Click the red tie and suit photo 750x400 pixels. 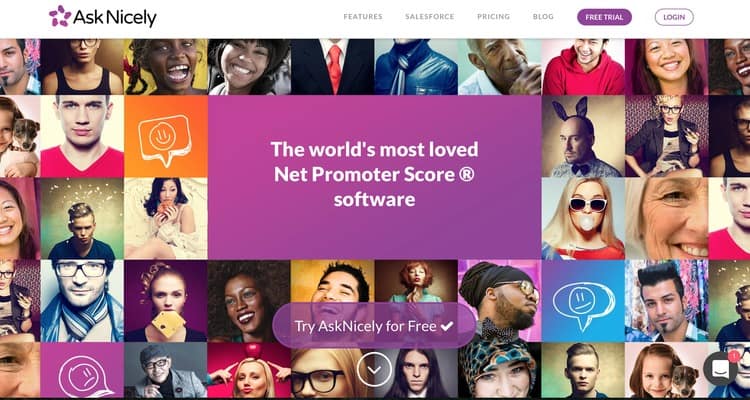[332, 67]
